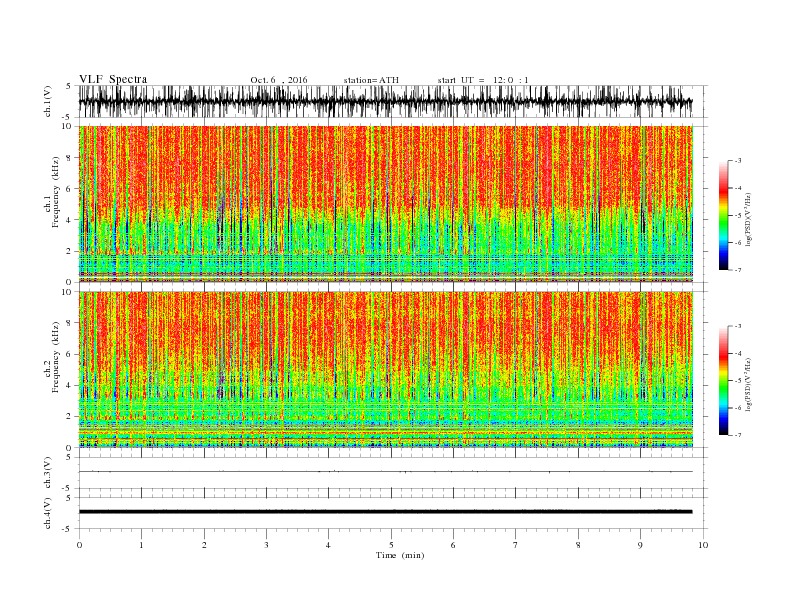792x612 pixels.
Task: Click the "5" upper tick on ch.3(V) axis
Action: [x=68, y=457]
